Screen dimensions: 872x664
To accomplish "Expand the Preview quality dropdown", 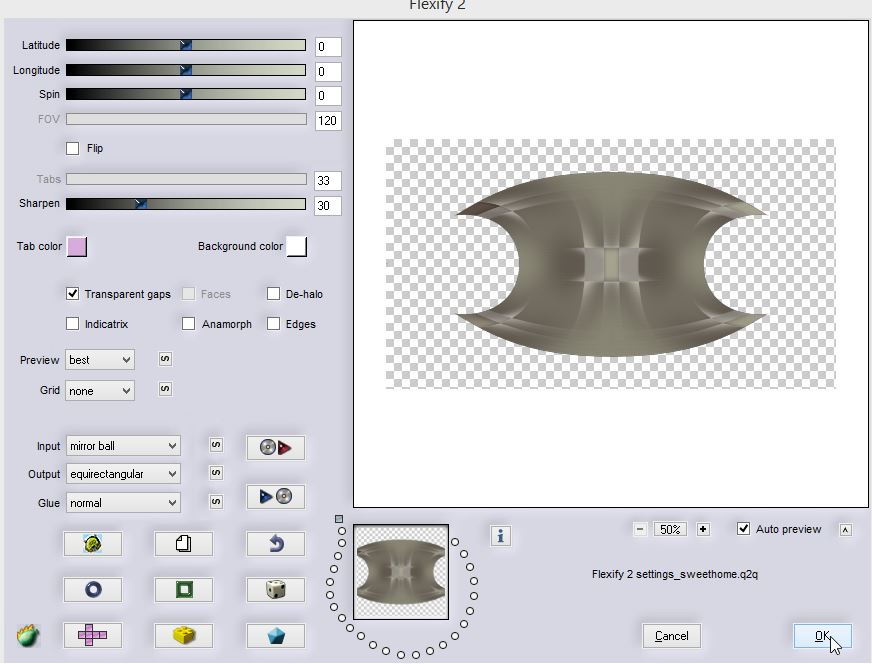I will click(x=100, y=360).
